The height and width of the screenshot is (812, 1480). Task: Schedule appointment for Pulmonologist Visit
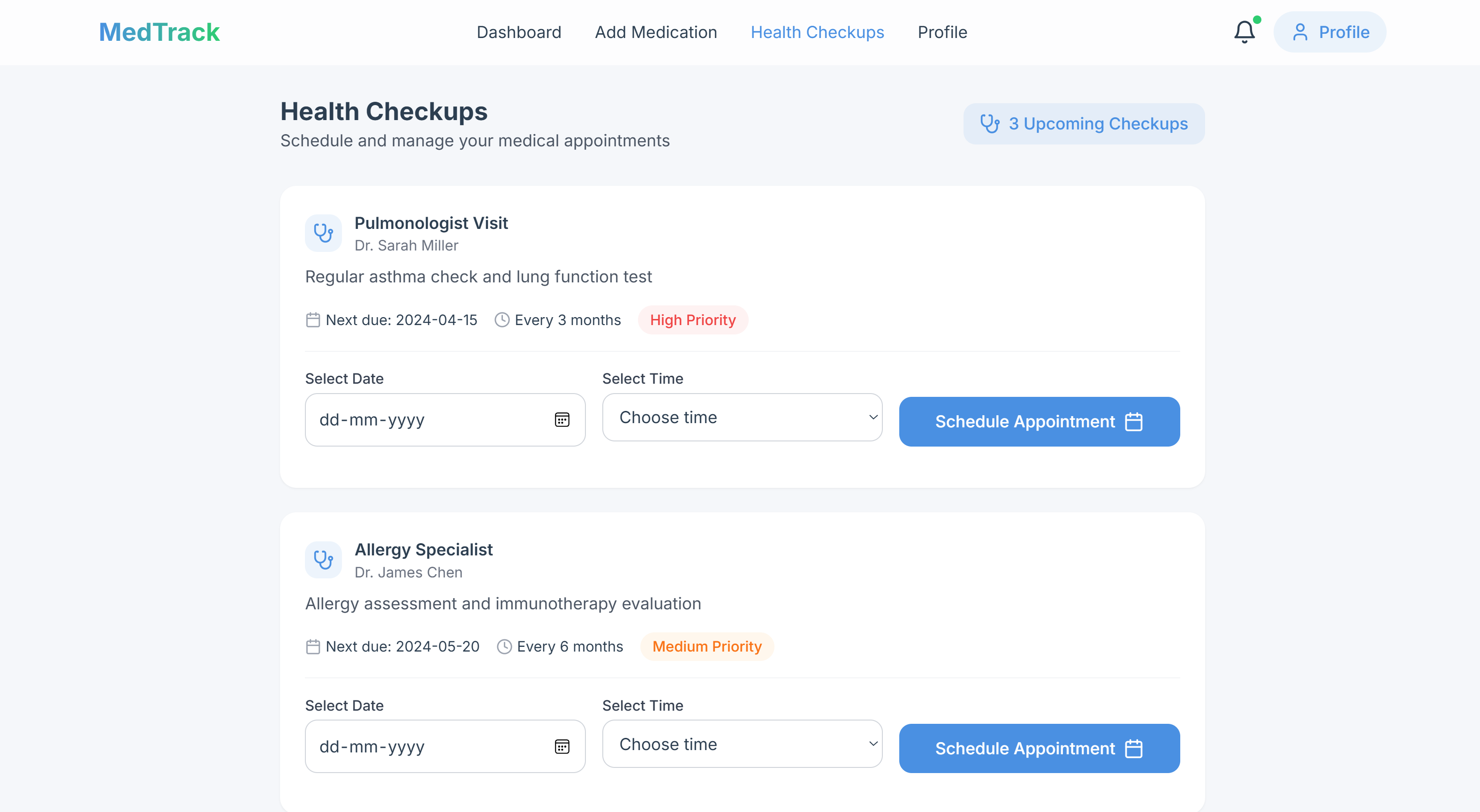click(1039, 422)
